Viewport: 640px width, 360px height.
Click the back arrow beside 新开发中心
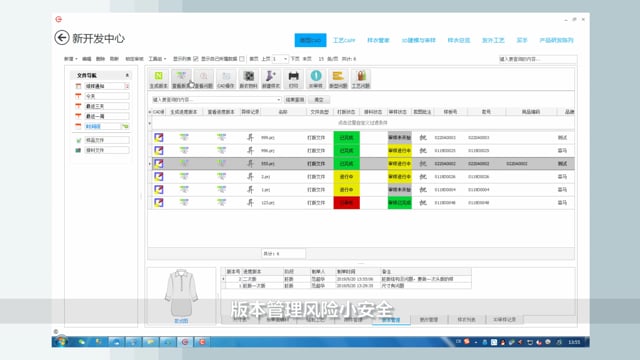[62, 38]
